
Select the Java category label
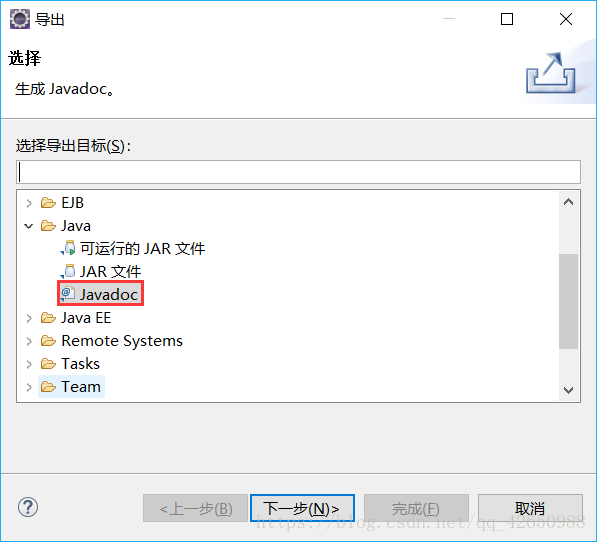pos(76,226)
